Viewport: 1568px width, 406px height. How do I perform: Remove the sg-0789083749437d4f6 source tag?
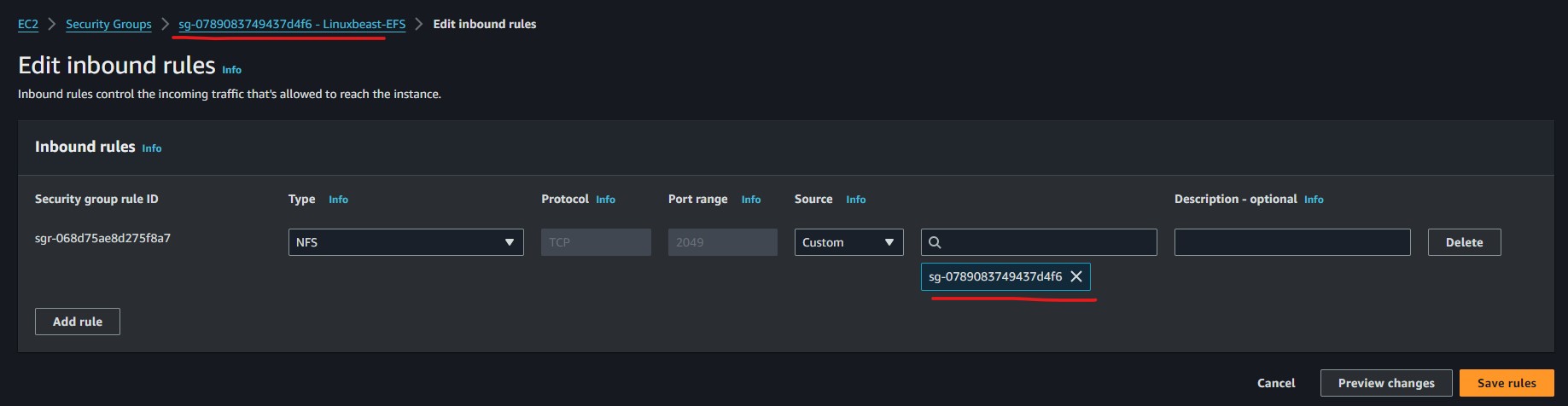tap(1076, 276)
